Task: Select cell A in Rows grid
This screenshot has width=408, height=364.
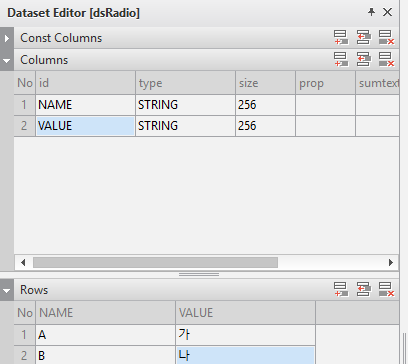Action: coord(105,335)
